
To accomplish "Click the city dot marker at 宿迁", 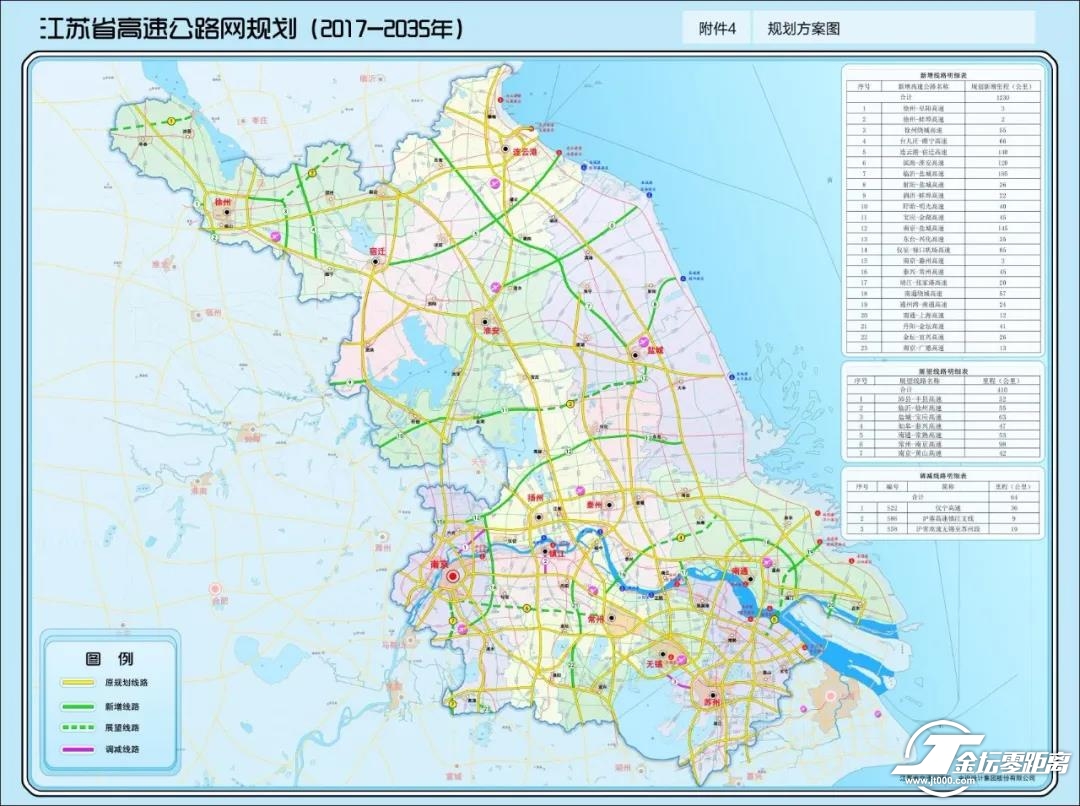I will (x=375, y=262).
